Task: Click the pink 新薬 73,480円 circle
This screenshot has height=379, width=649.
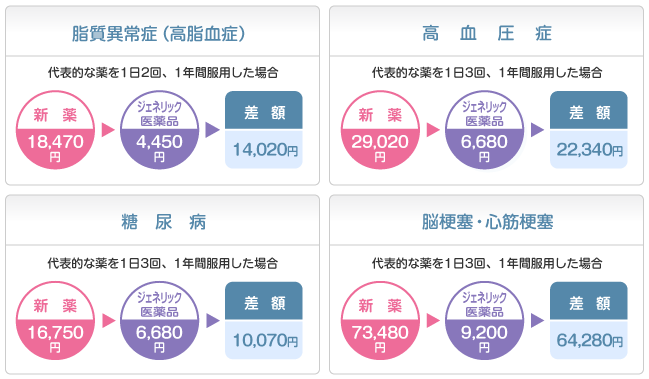Action: coord(380,321)
